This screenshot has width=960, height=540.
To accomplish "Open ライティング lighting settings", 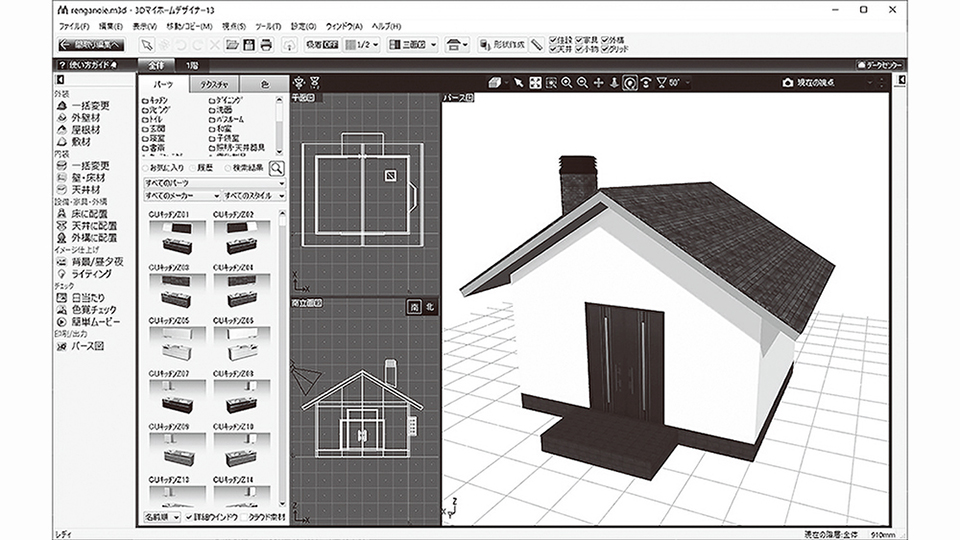I will coord(85,274).
